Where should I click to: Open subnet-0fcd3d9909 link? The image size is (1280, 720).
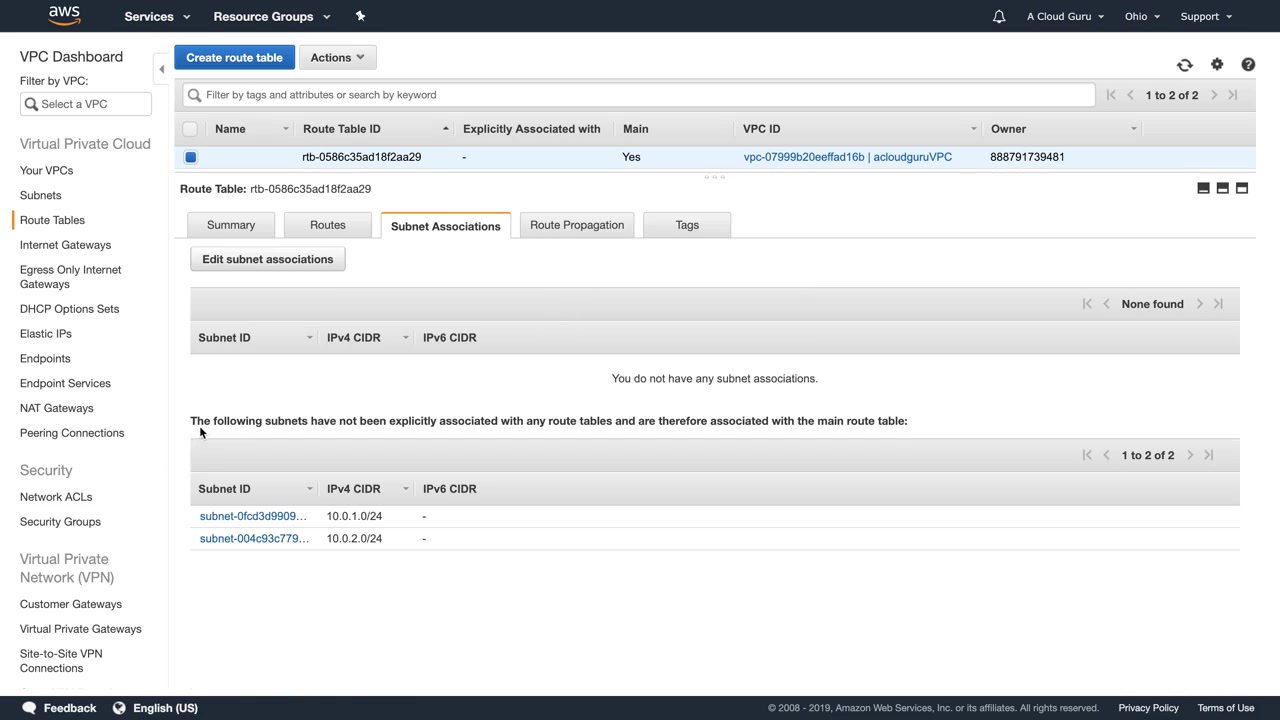pyautogui.click(x=253, y=516)
